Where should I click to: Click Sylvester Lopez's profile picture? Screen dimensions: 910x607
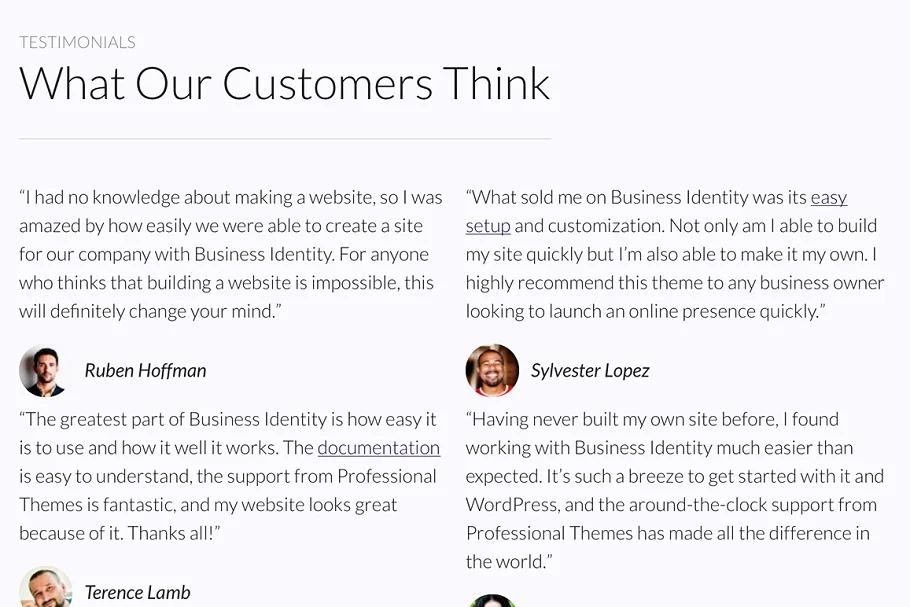pos(492,371)
